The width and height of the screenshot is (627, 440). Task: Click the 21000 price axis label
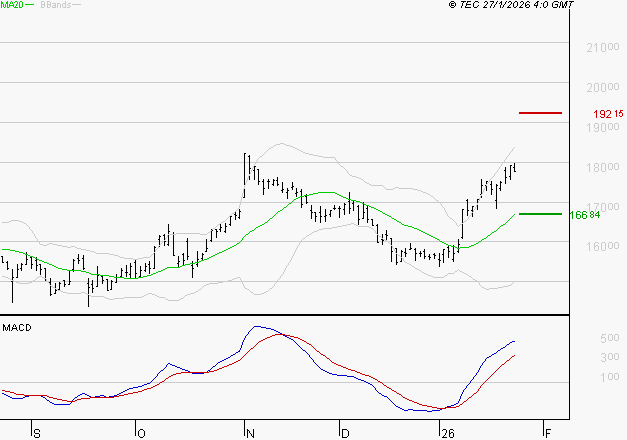[603, 48]
